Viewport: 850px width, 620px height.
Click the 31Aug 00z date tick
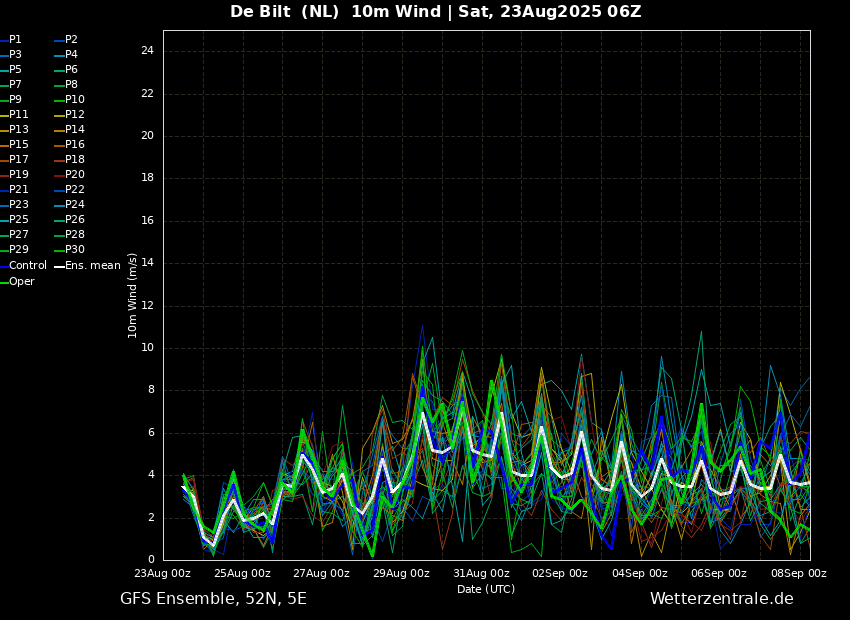click(x=481, y=574)
